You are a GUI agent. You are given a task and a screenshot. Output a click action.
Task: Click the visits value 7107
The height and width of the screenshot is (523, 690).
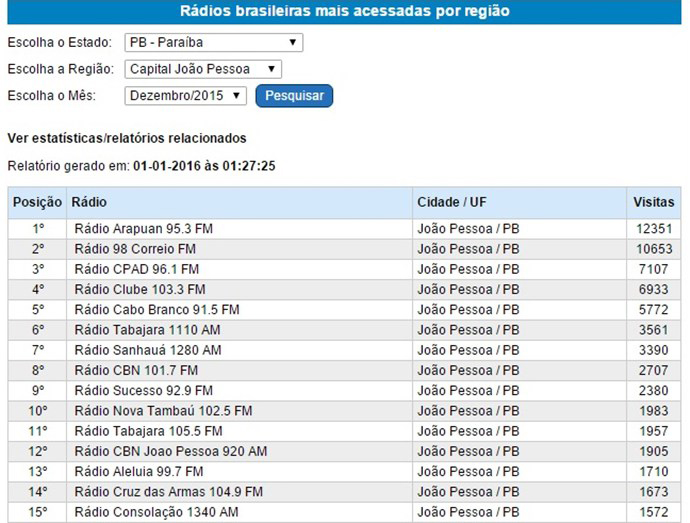pyautogui.click(x=653, y=269)
